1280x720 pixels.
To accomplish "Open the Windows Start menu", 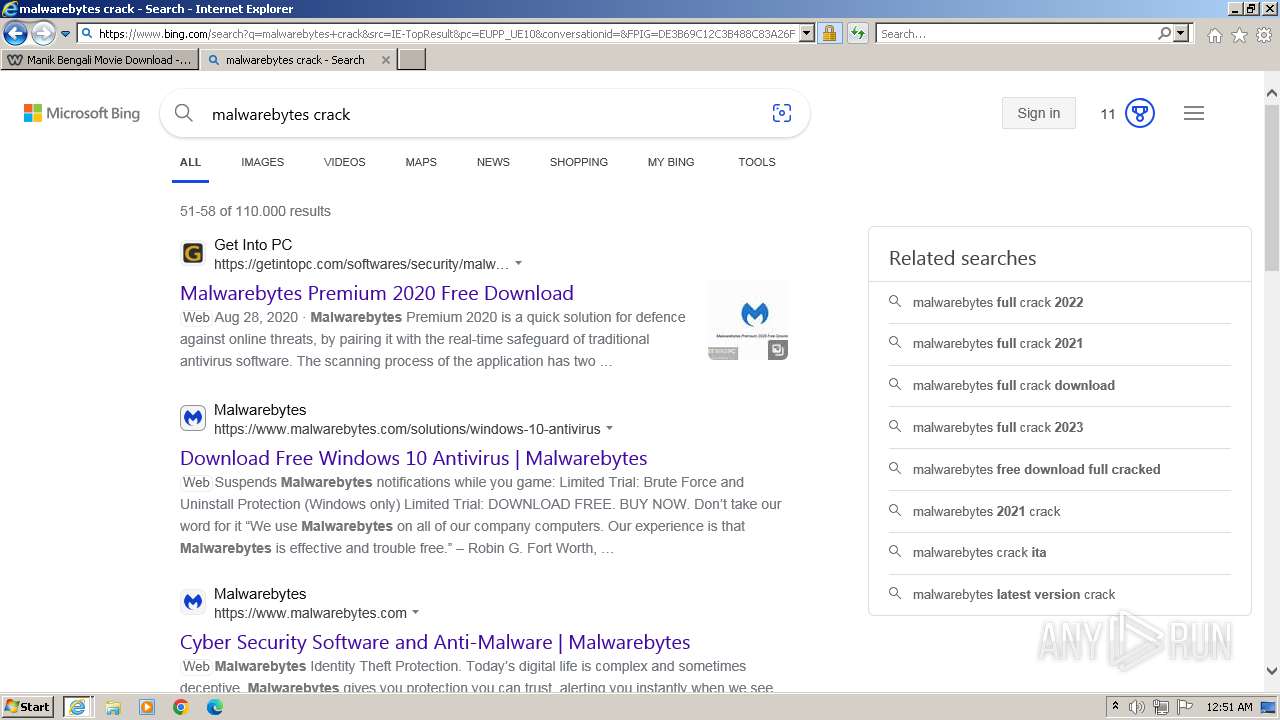I will pyautogui.click(x=28, y=706).
